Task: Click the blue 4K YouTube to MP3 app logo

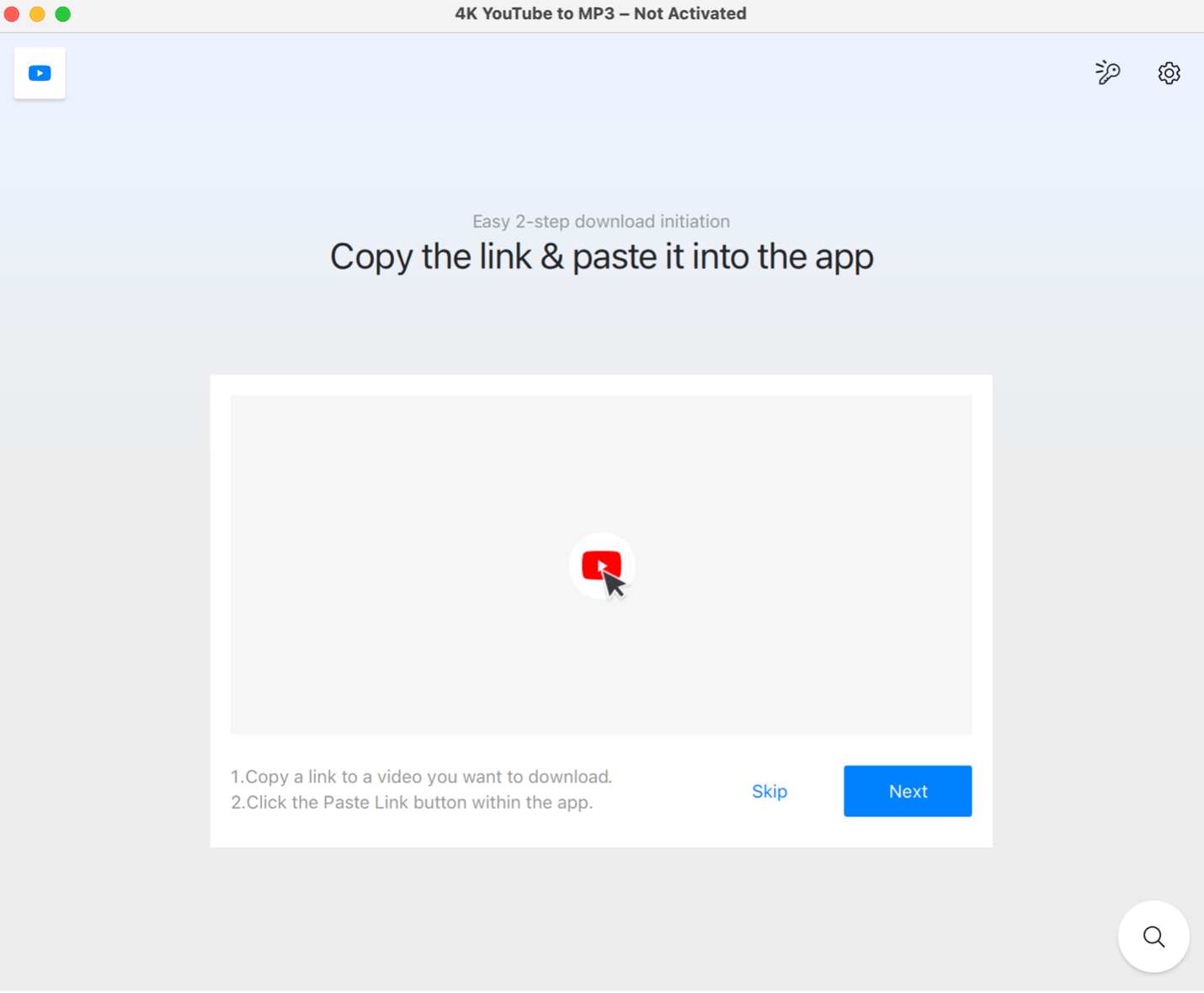Action: (39, 72)
